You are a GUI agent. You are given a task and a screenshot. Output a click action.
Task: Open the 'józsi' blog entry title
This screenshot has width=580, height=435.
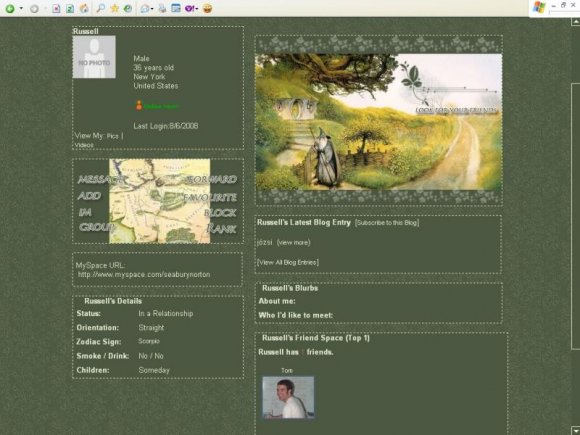point(265,242)
